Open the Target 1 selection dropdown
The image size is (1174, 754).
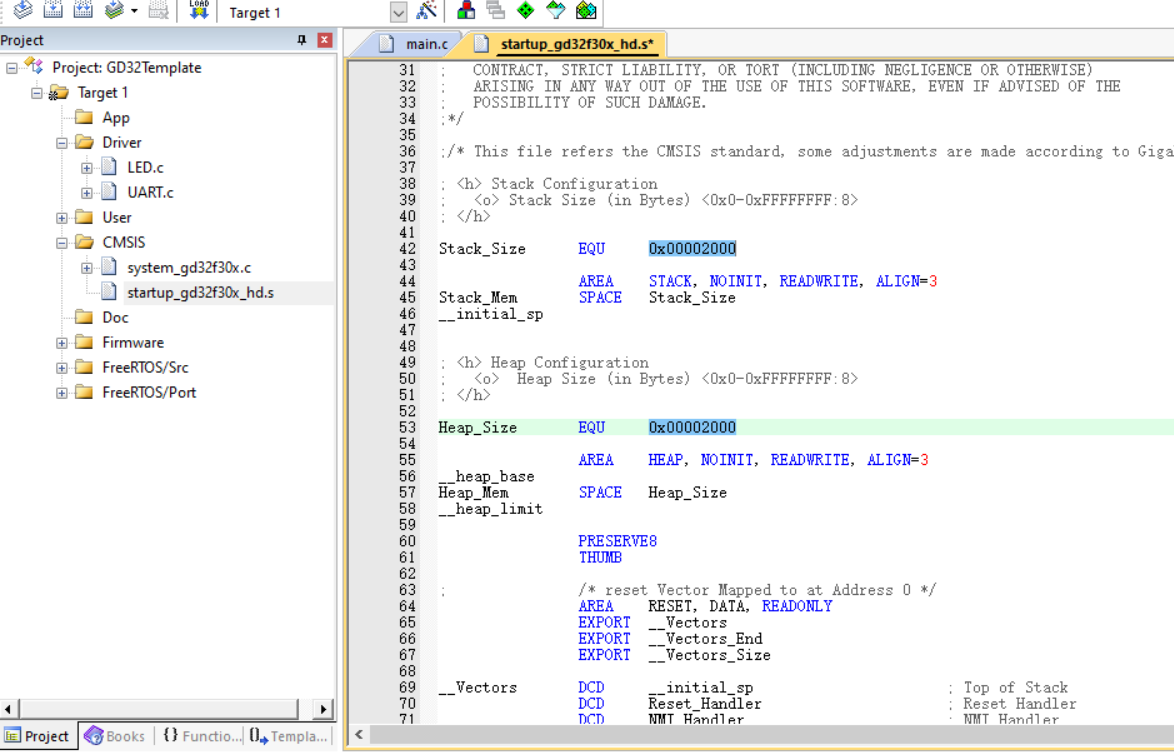pyautogui.click(x=397, y=12)
